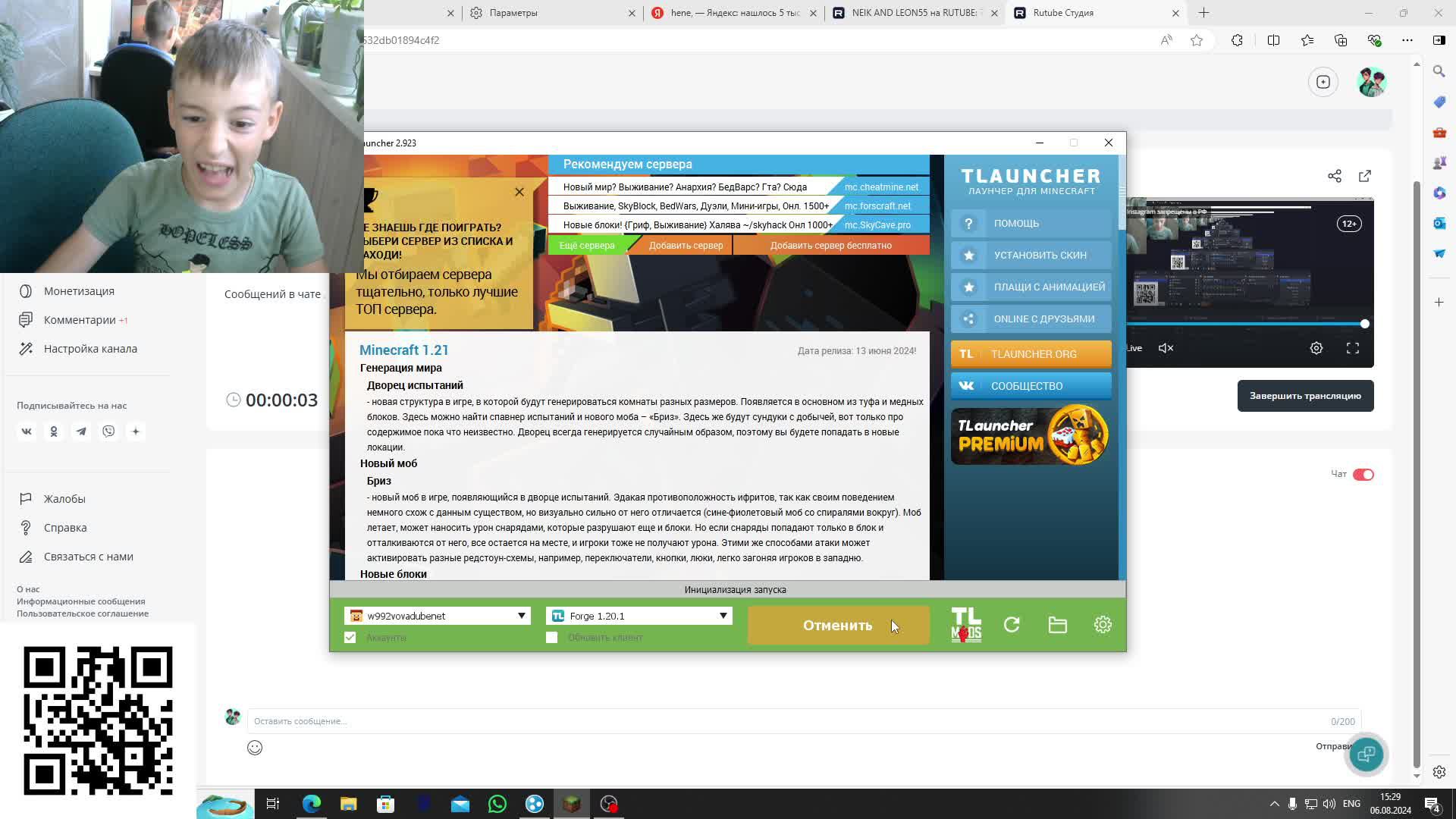The image size is (1456, 819).
Task: Open the game folder icon
Action: coord(1057,625)
